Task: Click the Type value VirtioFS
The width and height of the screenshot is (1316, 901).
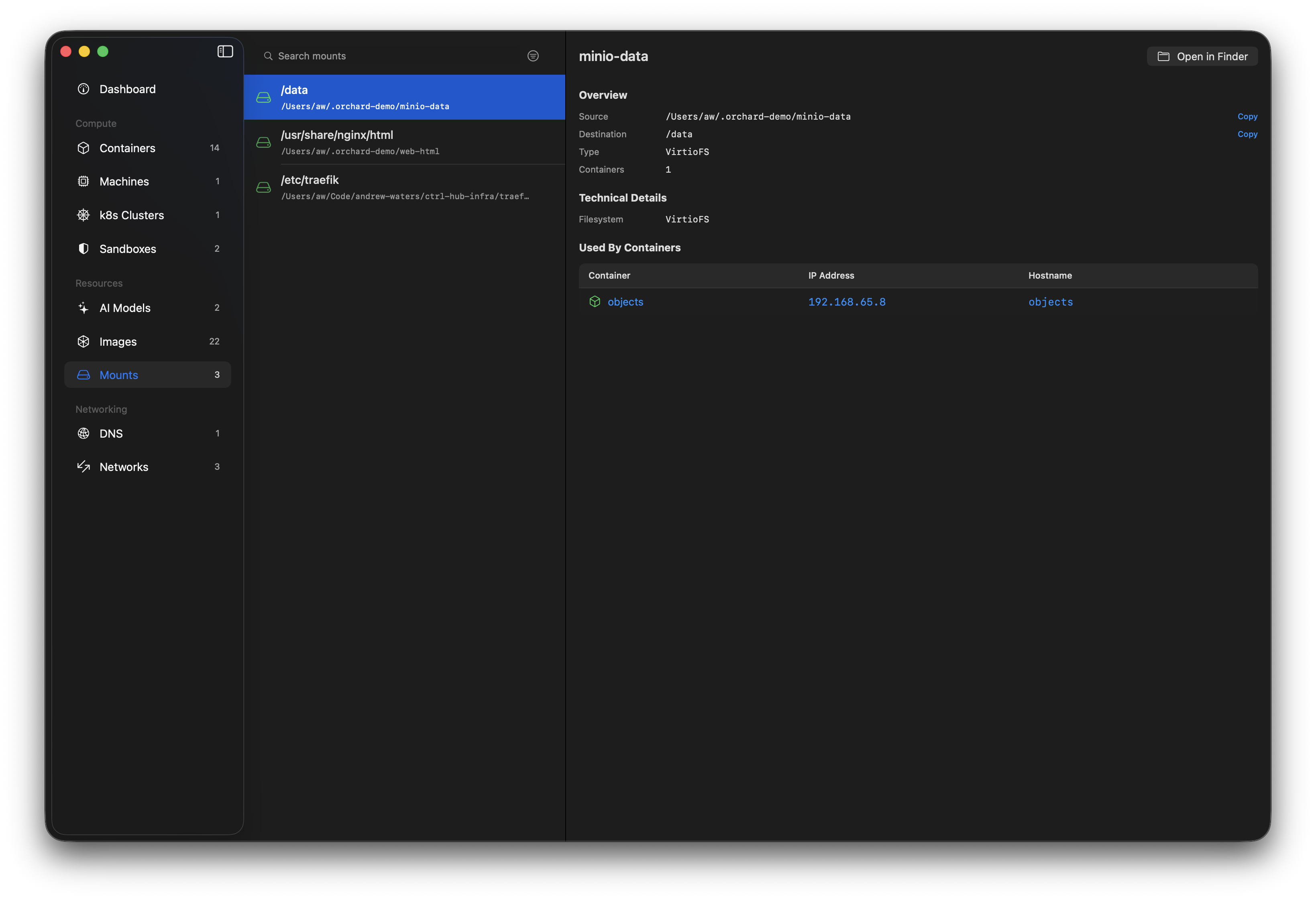Action: [x=687, y=152]
